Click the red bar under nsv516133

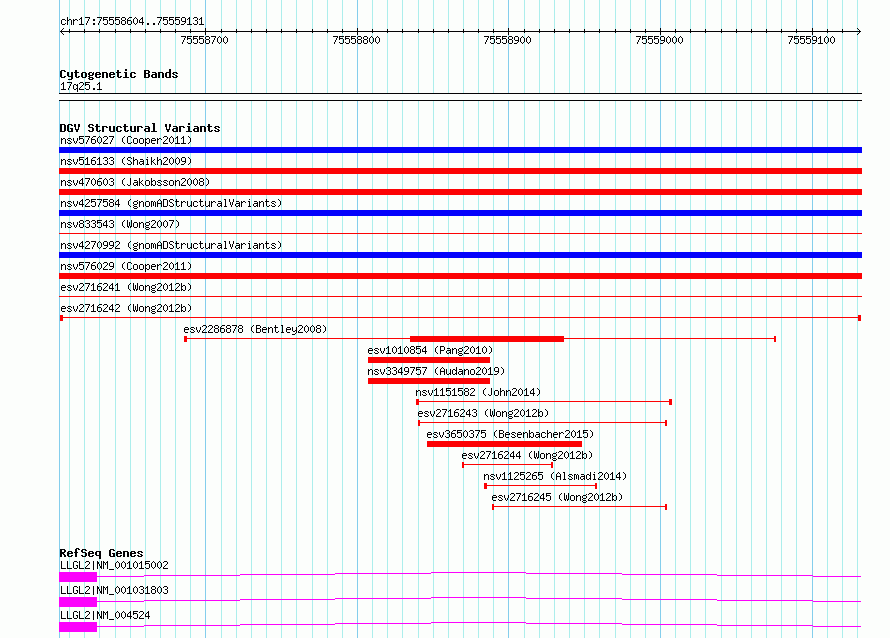pos(460,171)
